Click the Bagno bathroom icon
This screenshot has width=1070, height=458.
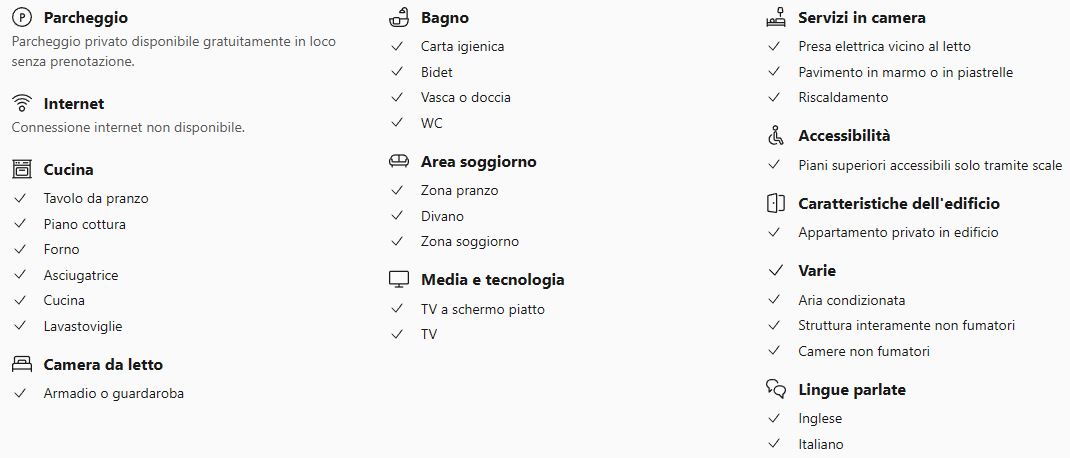pyautogui.click(x=399, y=18)
